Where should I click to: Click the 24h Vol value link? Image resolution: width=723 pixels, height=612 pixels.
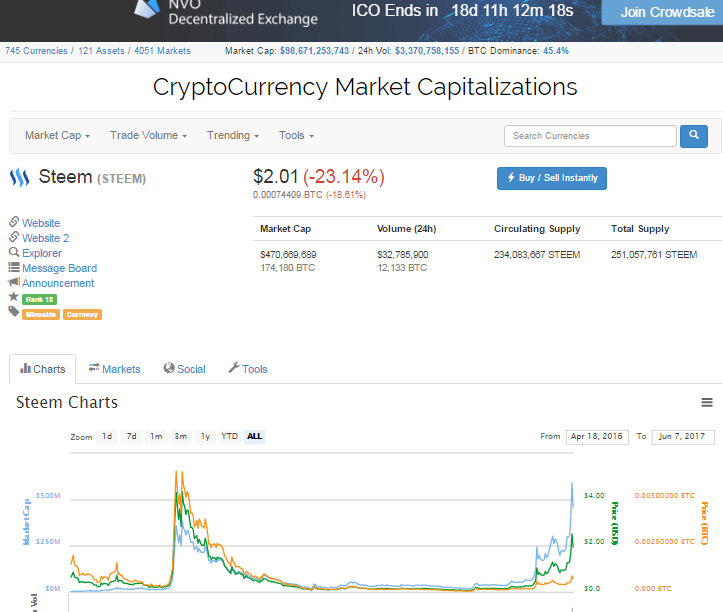tap(427, 51)
